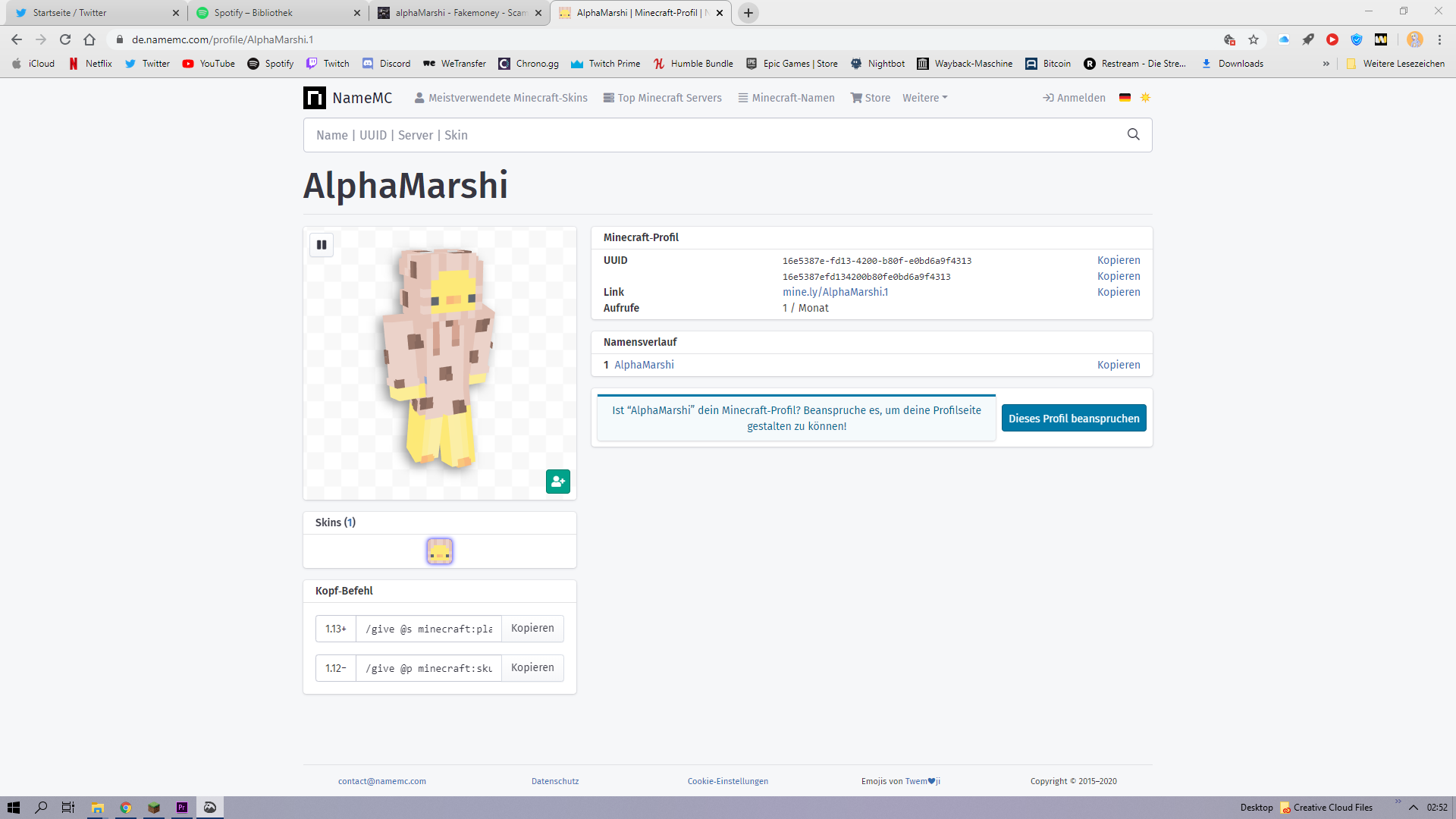Image resolution: width=1456 pixels, height=819 pixels.
Task: Expand hidden bookmarks chevron
Action: (x=1326, y=64)
